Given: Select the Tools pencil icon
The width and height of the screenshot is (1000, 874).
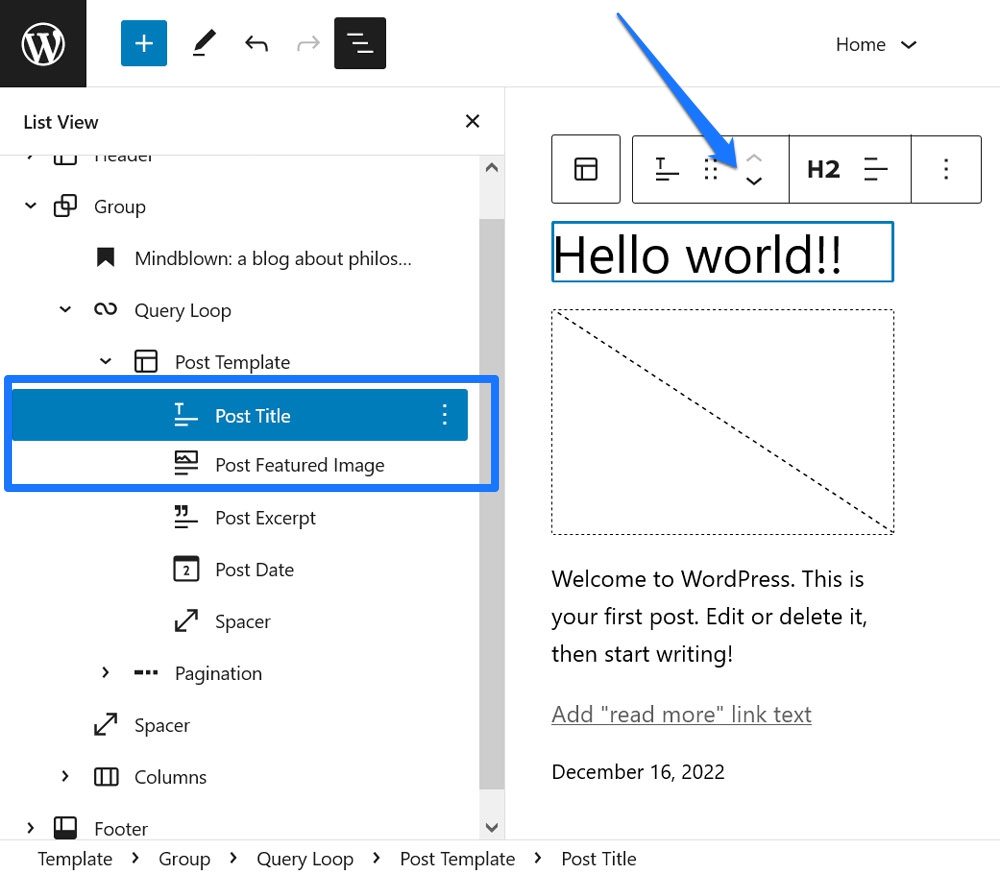Looking at the screenshot, I should (x=203, y=44).
